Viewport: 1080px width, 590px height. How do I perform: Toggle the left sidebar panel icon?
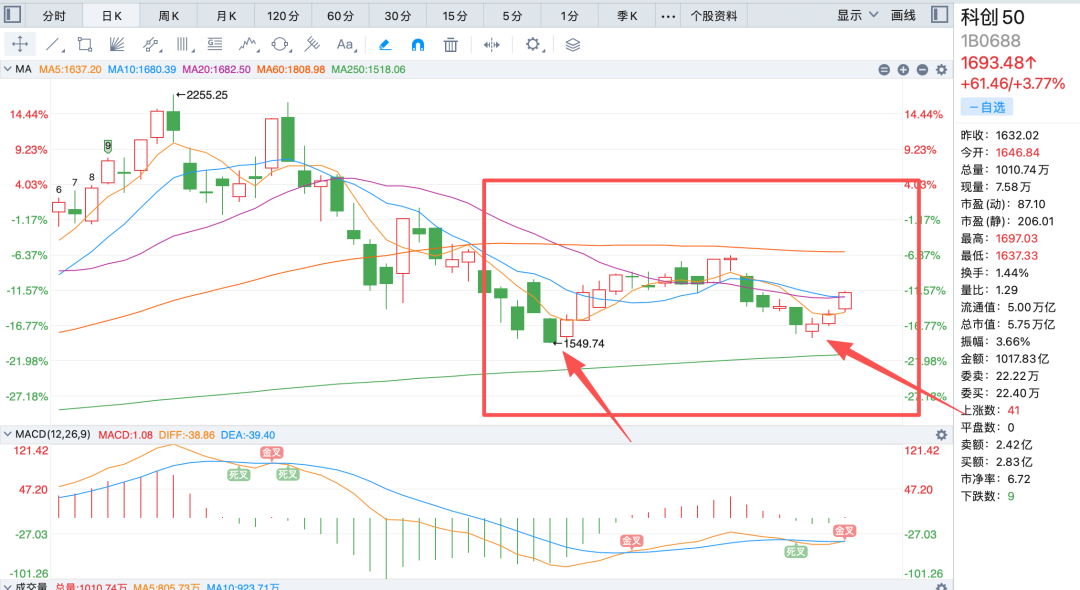12,14
